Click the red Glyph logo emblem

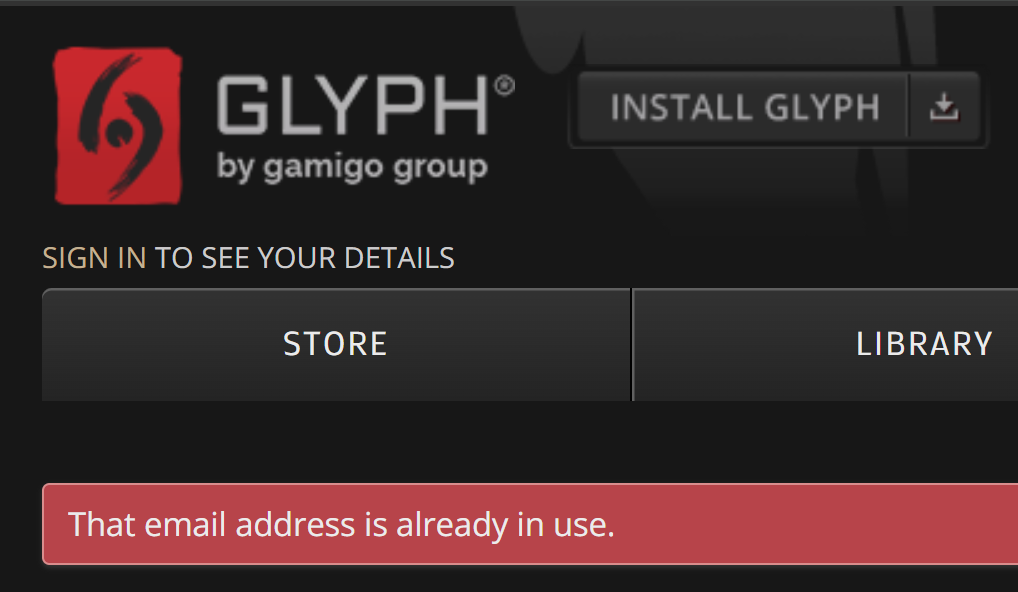(x=118, y=126)
